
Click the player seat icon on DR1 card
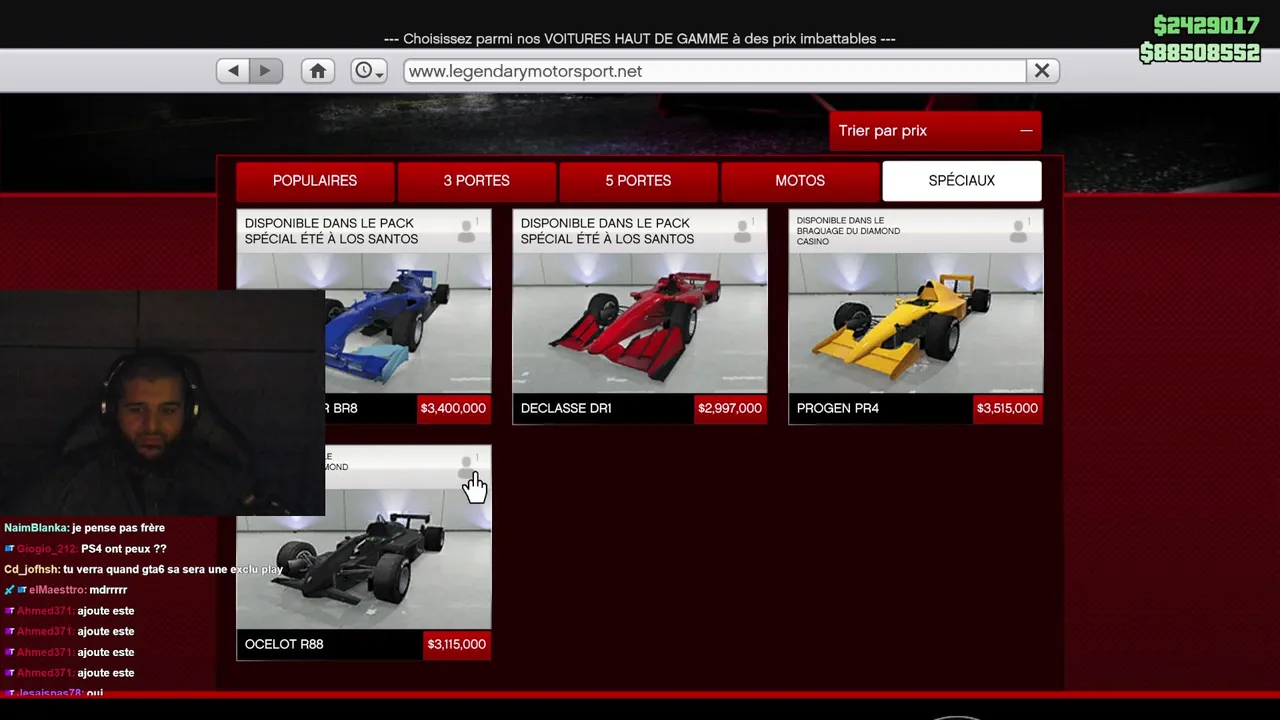(x=743, y=231)
